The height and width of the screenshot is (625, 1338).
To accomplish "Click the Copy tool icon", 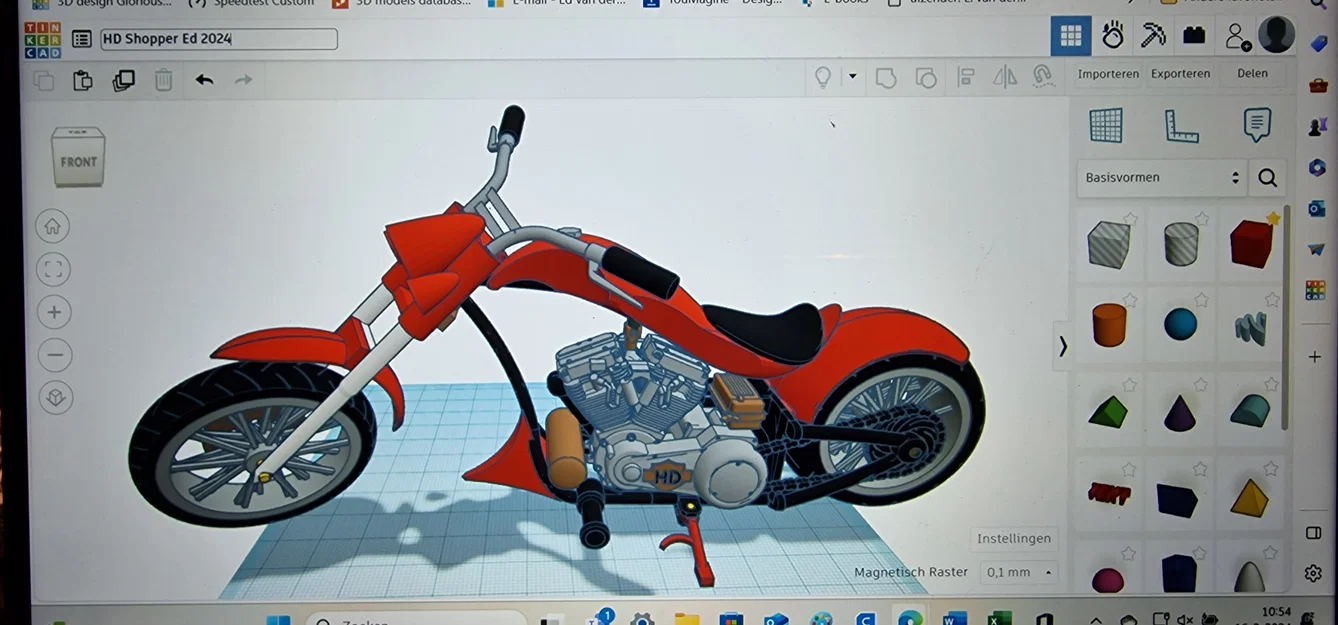I will [x=43, y=81].
